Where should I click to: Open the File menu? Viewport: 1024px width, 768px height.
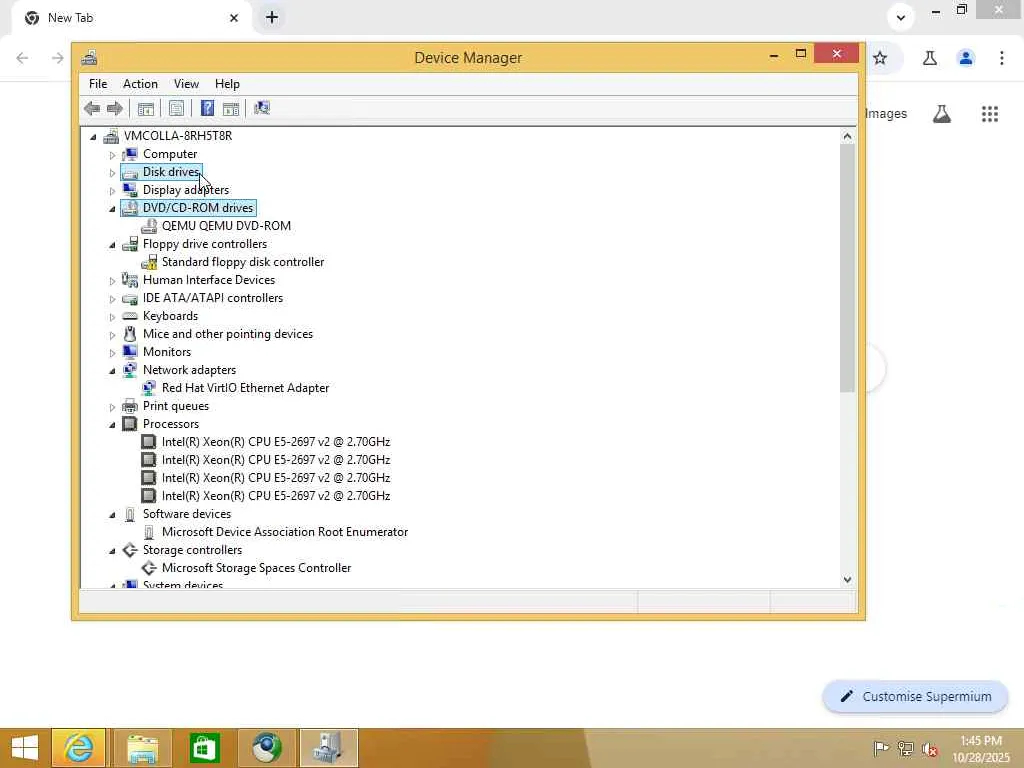[98, 84]
